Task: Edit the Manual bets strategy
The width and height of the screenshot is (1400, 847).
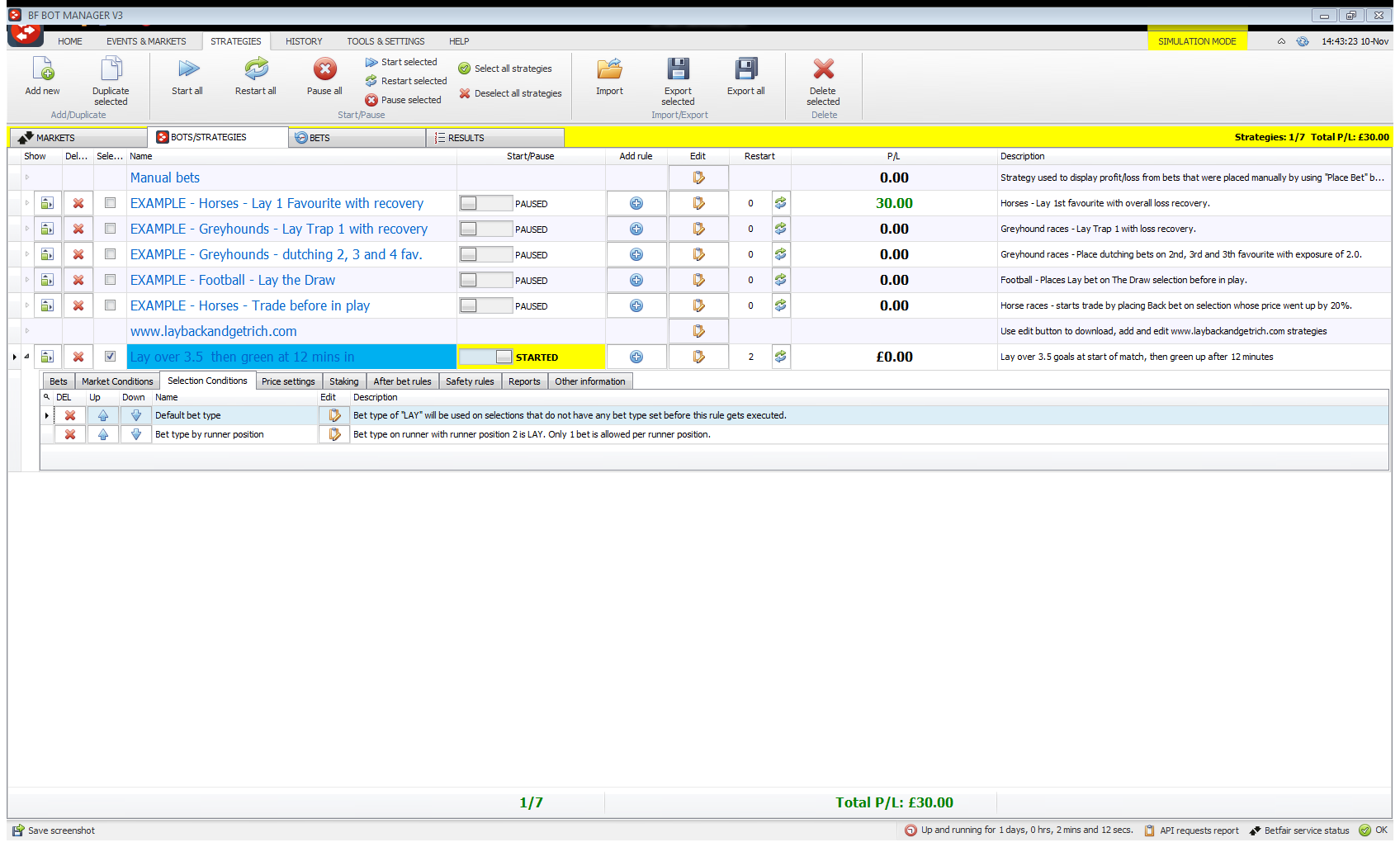Action: [x=698, y=177]
